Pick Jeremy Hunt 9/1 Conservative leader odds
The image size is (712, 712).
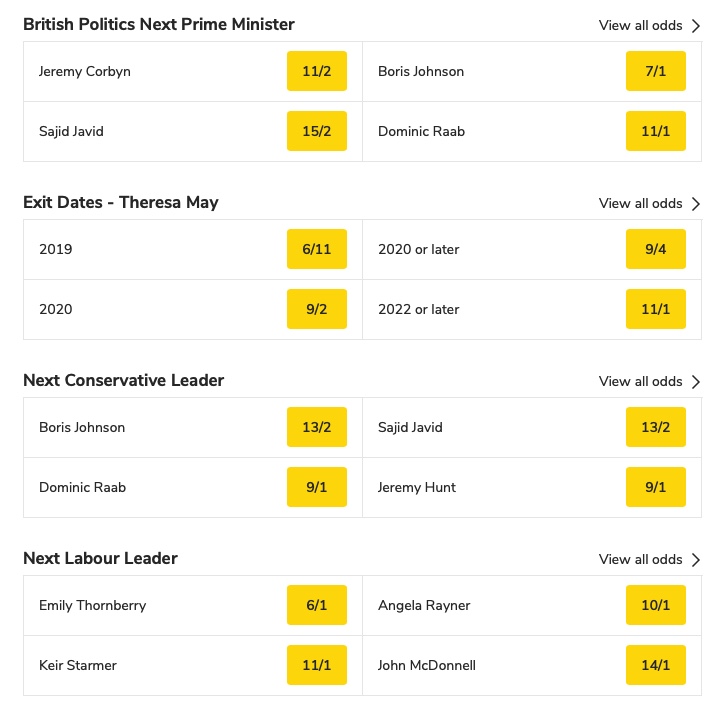pos(656,487)
